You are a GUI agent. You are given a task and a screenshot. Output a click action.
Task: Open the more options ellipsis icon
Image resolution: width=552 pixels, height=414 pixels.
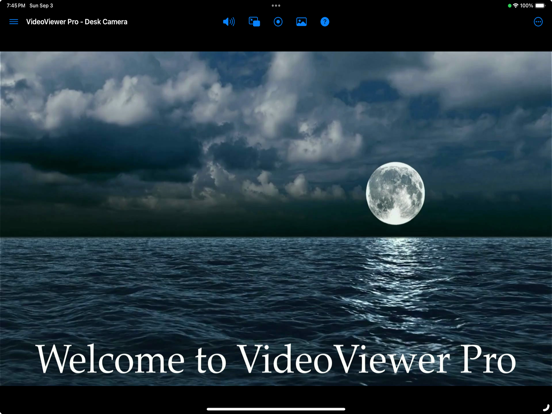click(x=538, y=22)
